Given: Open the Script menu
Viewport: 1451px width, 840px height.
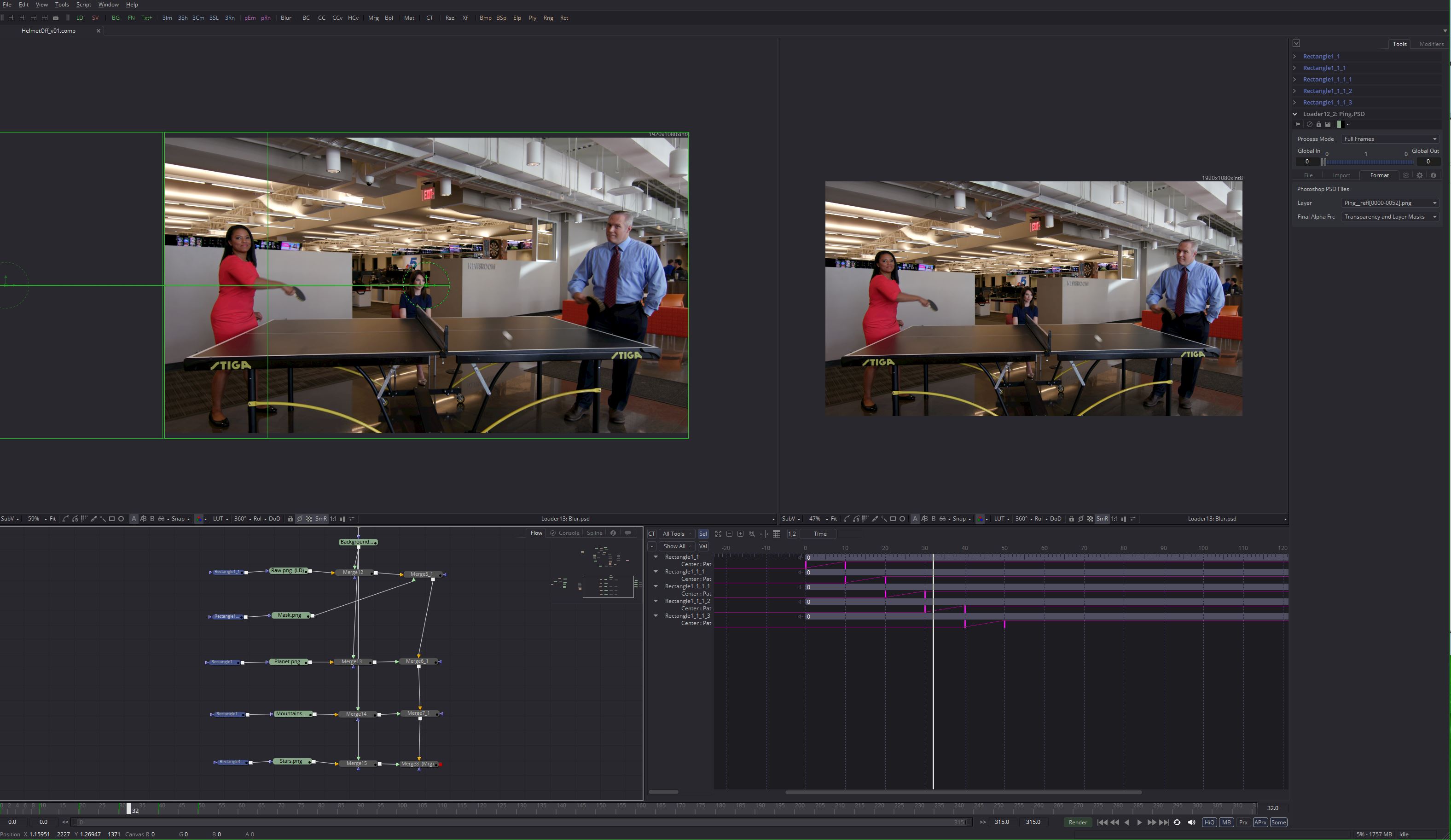Looking at the screenshot, I should [83, 5].
